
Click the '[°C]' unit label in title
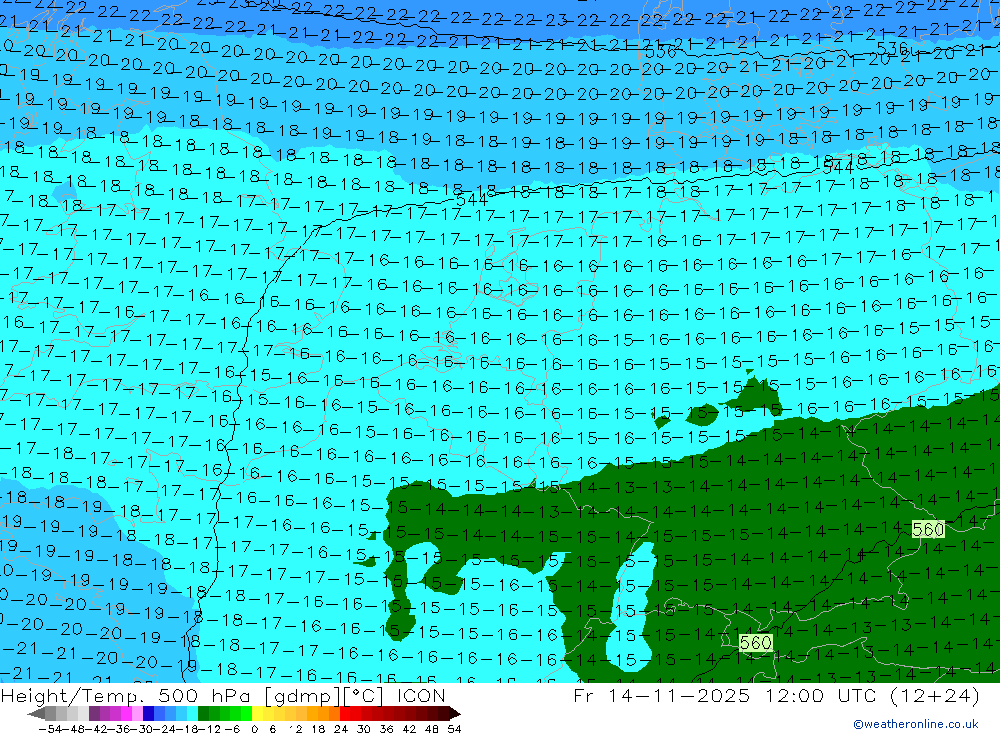point(365,695)
